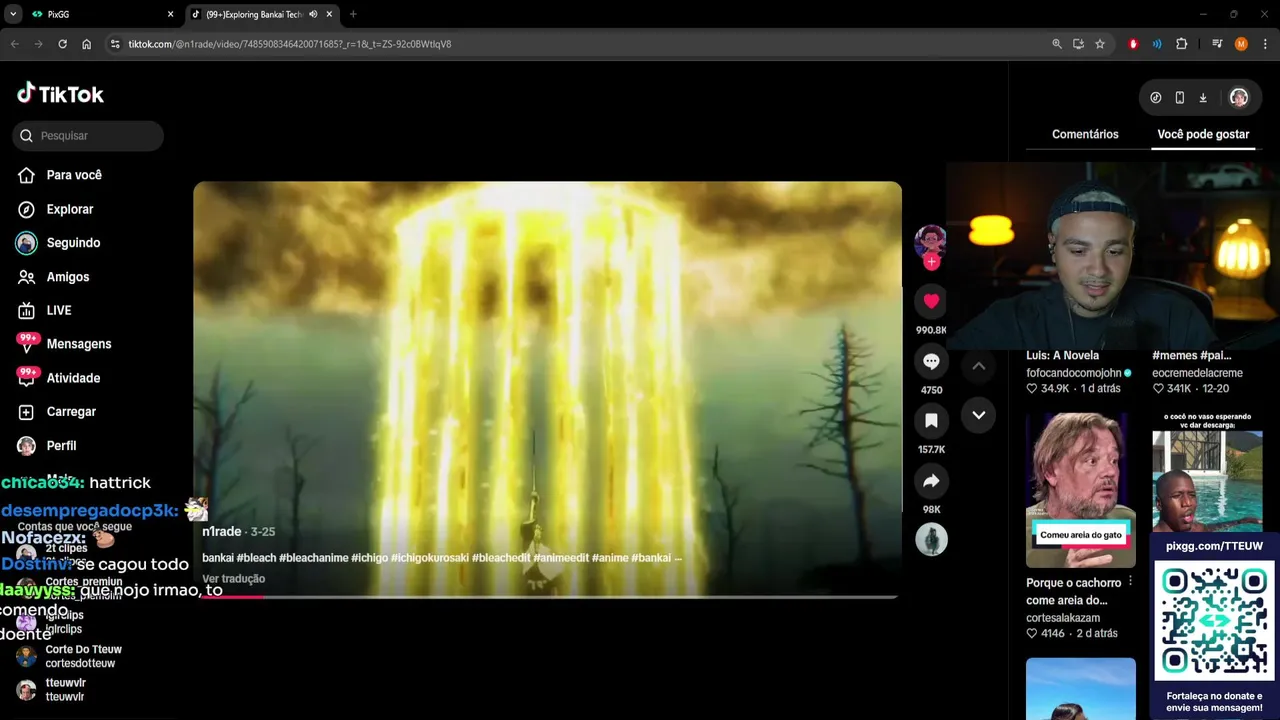1280x720 pixels.
Task: Follow the author with red plus badge
Action: (x=931, y=262)
